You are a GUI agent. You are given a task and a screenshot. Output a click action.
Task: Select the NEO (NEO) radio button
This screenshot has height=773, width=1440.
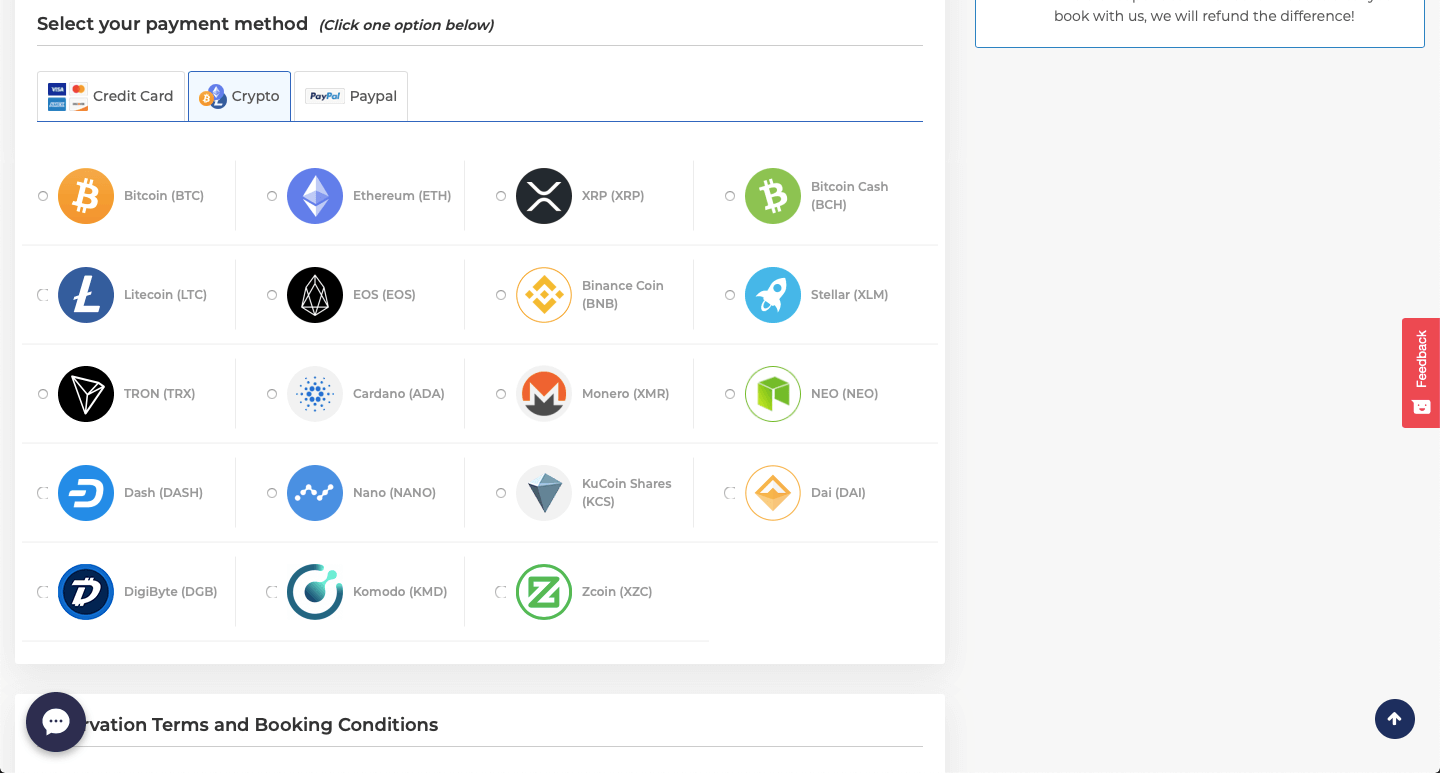pyautogui.click(x=730, y=394)
